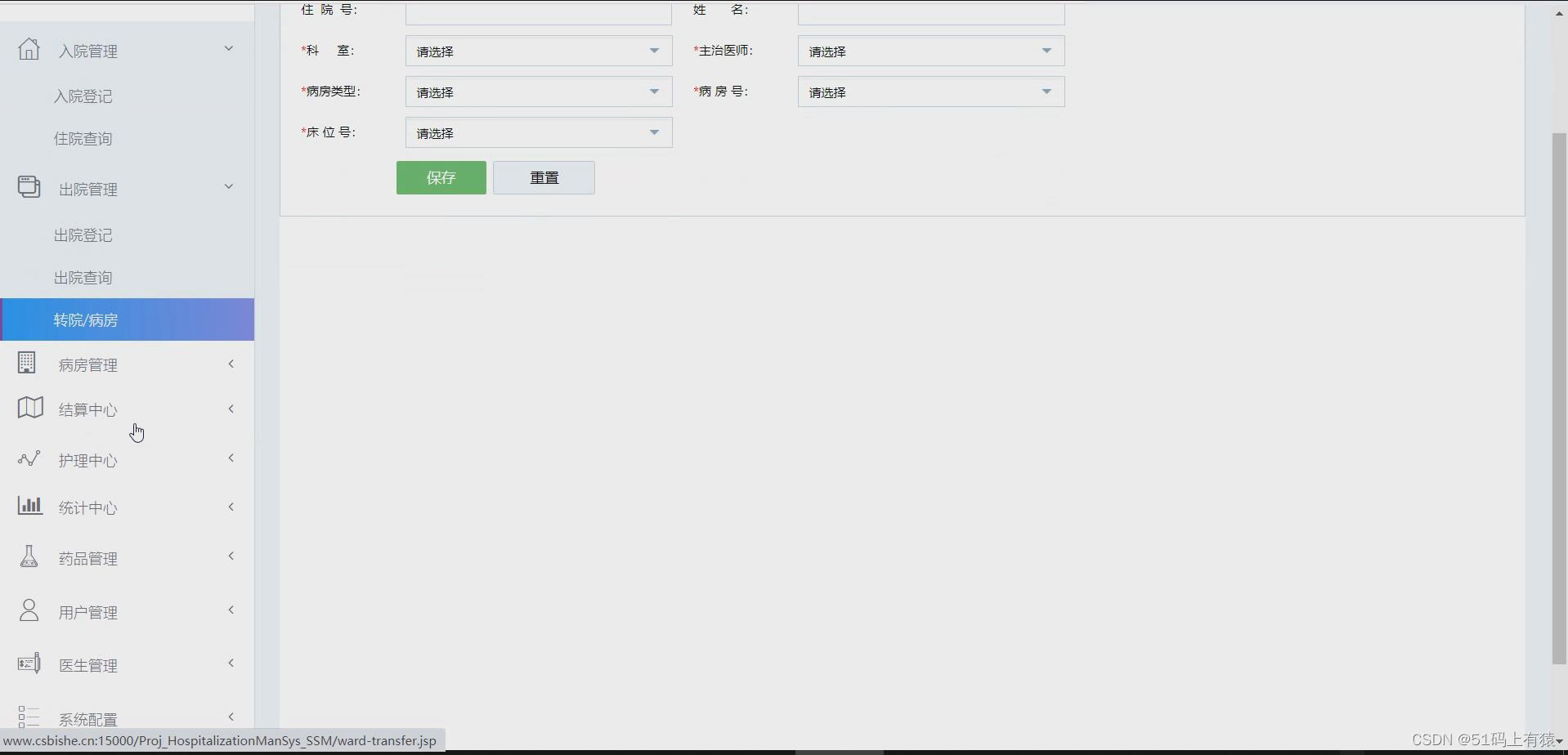Open the 用户管理 menu label
Viewport: 1568px width, 755px height.
[x=88, y=613]
